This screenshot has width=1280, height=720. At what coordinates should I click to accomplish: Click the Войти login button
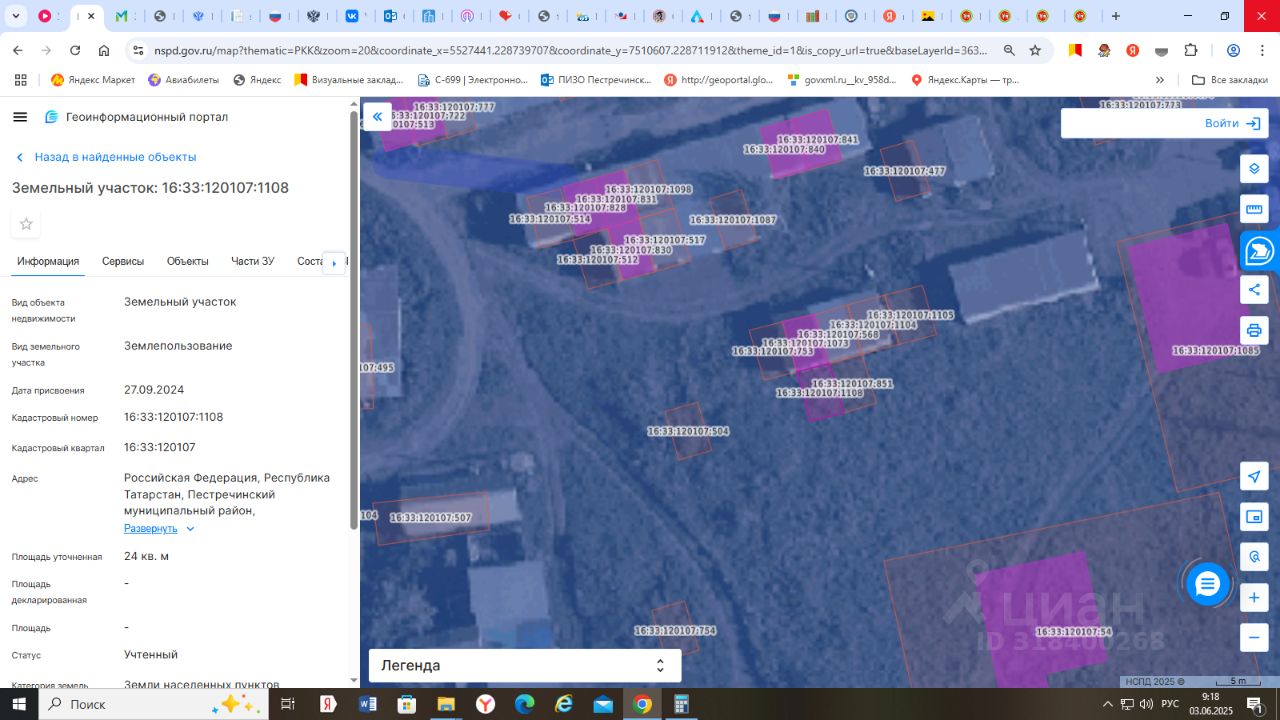pyautogui.click(x=1232, y=123)
